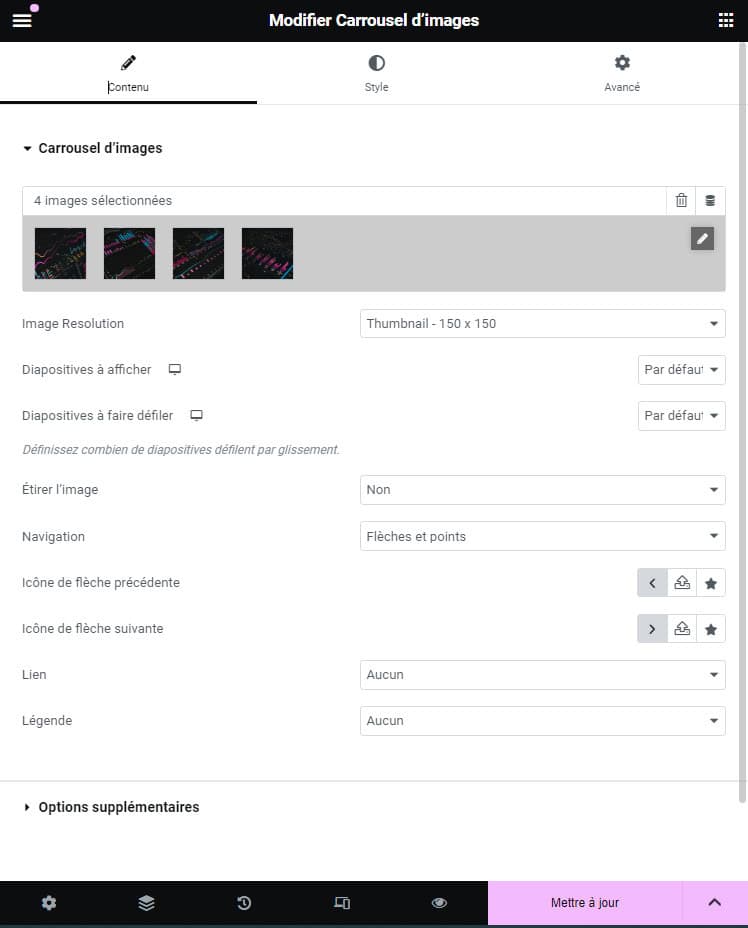This screenshot has width=748, height=928.
Task: Toggle the preview eye icon
Action: tap(439, 903)
